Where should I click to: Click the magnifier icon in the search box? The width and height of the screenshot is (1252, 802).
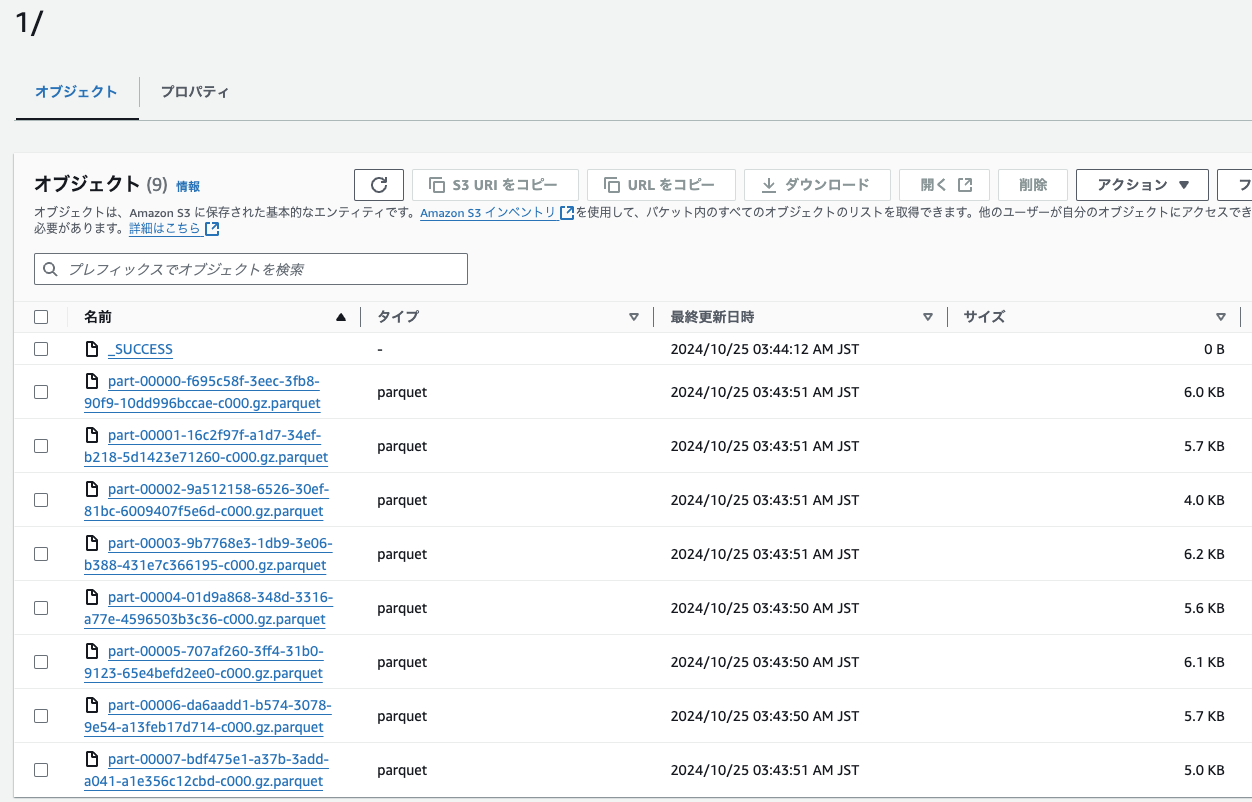[x=51, y=269]
